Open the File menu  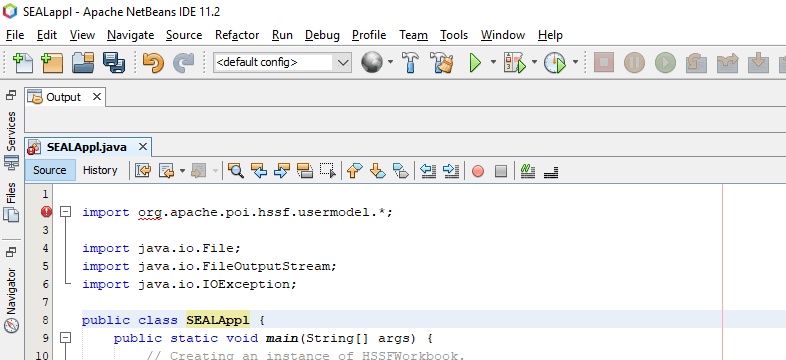(x=15, y=35)
